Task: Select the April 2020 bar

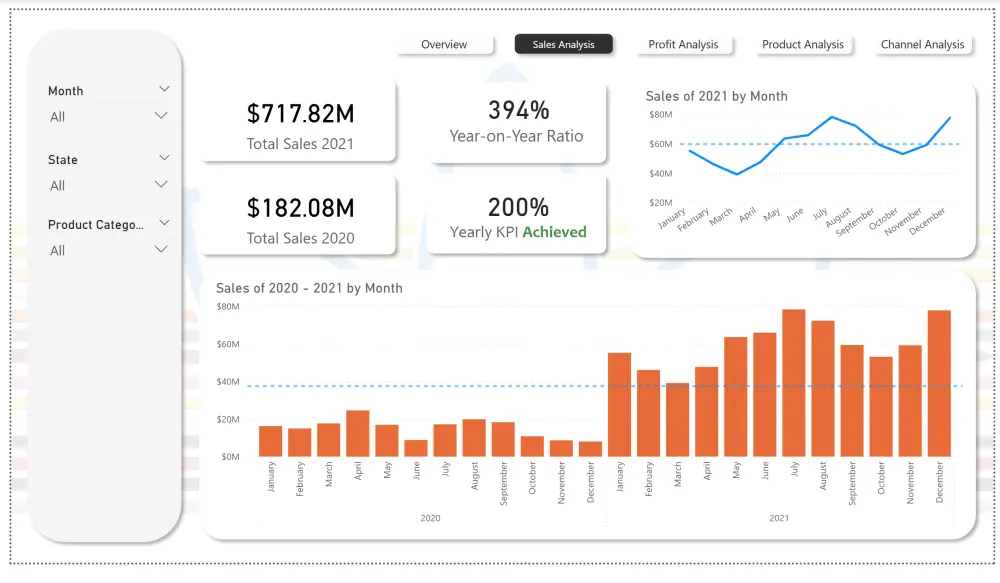Action: pyautogui.click(x=358, y=434)
